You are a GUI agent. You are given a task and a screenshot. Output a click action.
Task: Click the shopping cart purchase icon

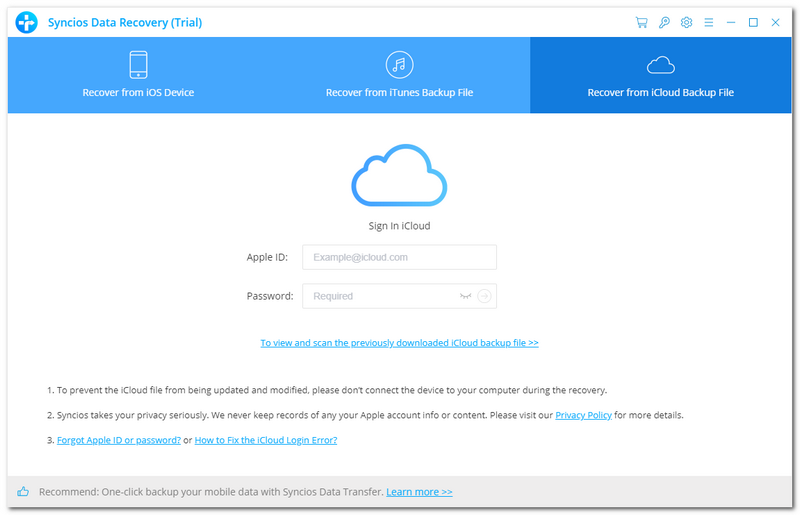[x=641, y=22]
